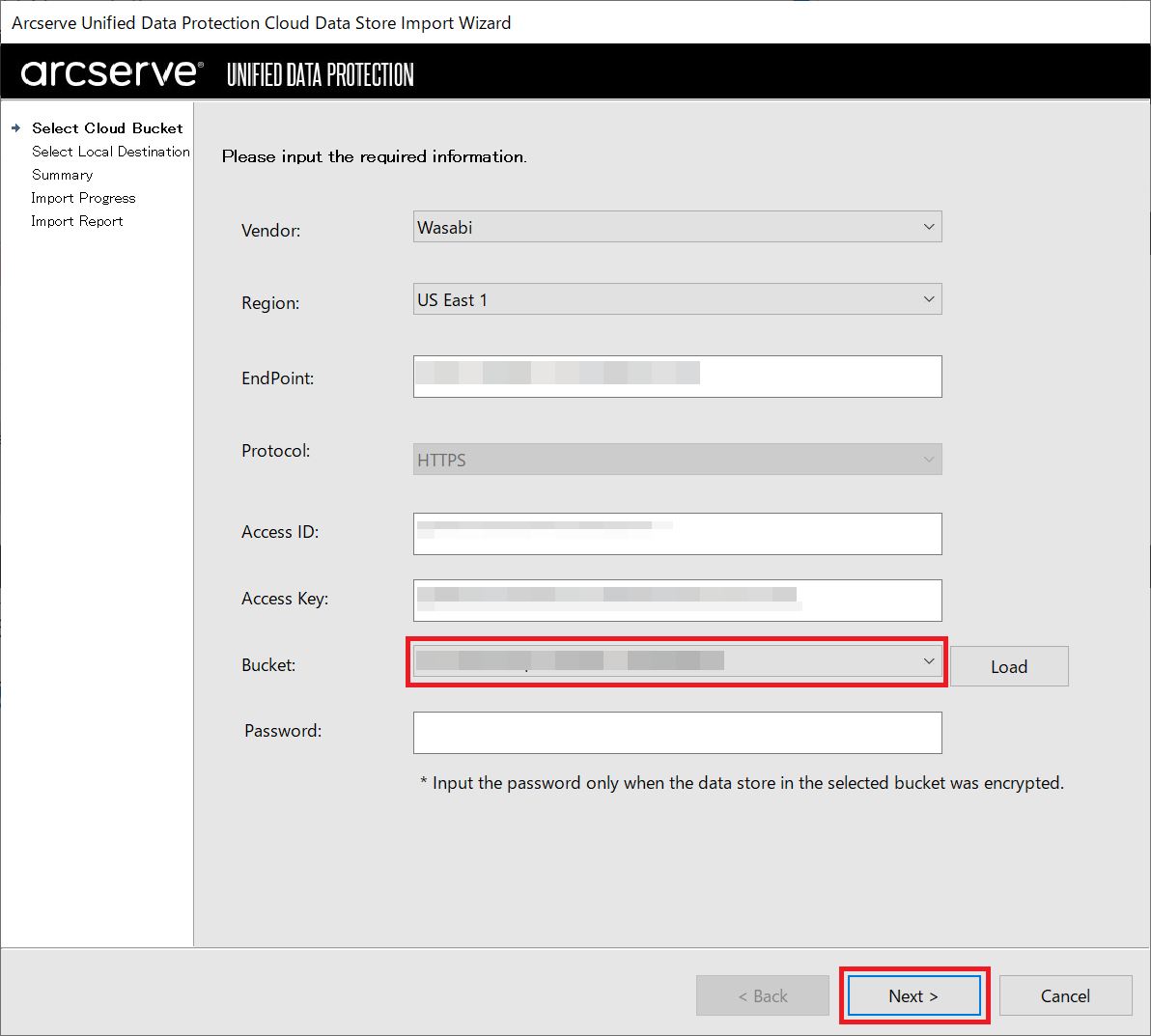Click the Password input field
The height and width of the screenshot is (1036, 1151).
point(677,732)
